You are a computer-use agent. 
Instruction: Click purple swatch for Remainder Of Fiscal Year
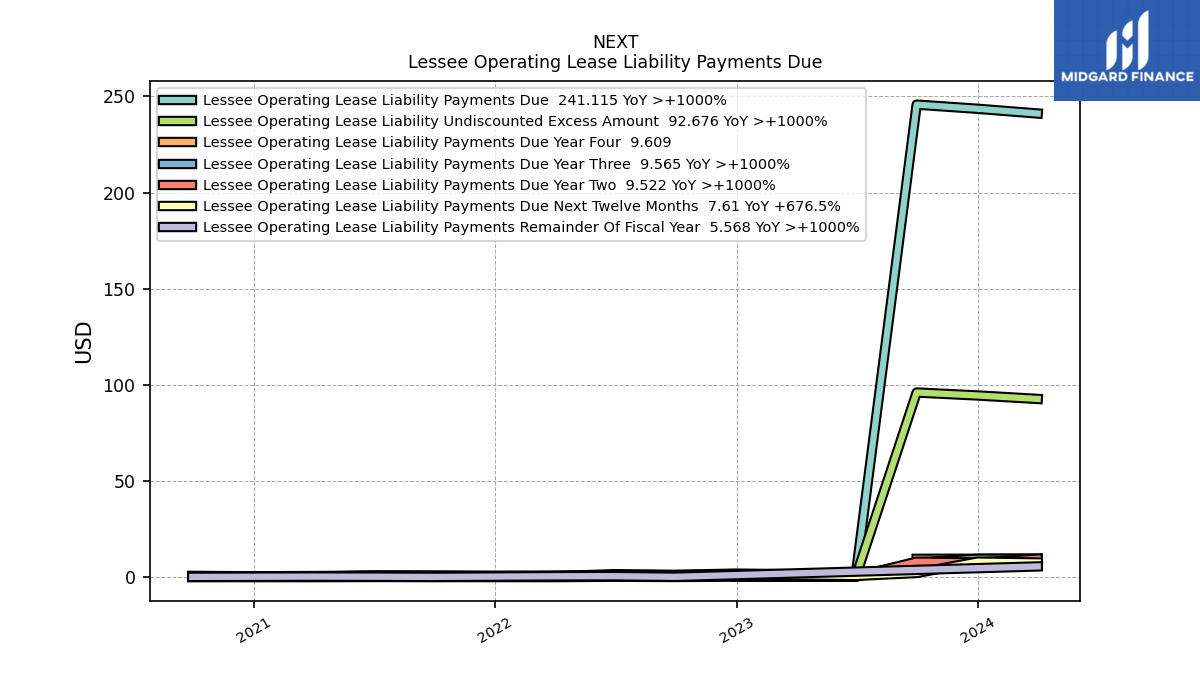click(177, 227)
